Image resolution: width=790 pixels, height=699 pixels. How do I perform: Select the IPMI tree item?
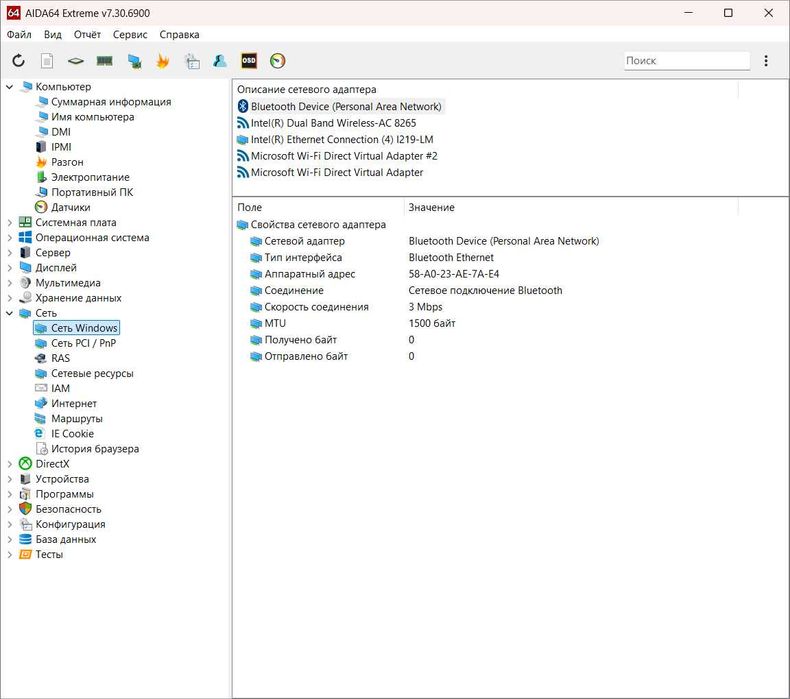pyautogui.click(x=61, y=147)
